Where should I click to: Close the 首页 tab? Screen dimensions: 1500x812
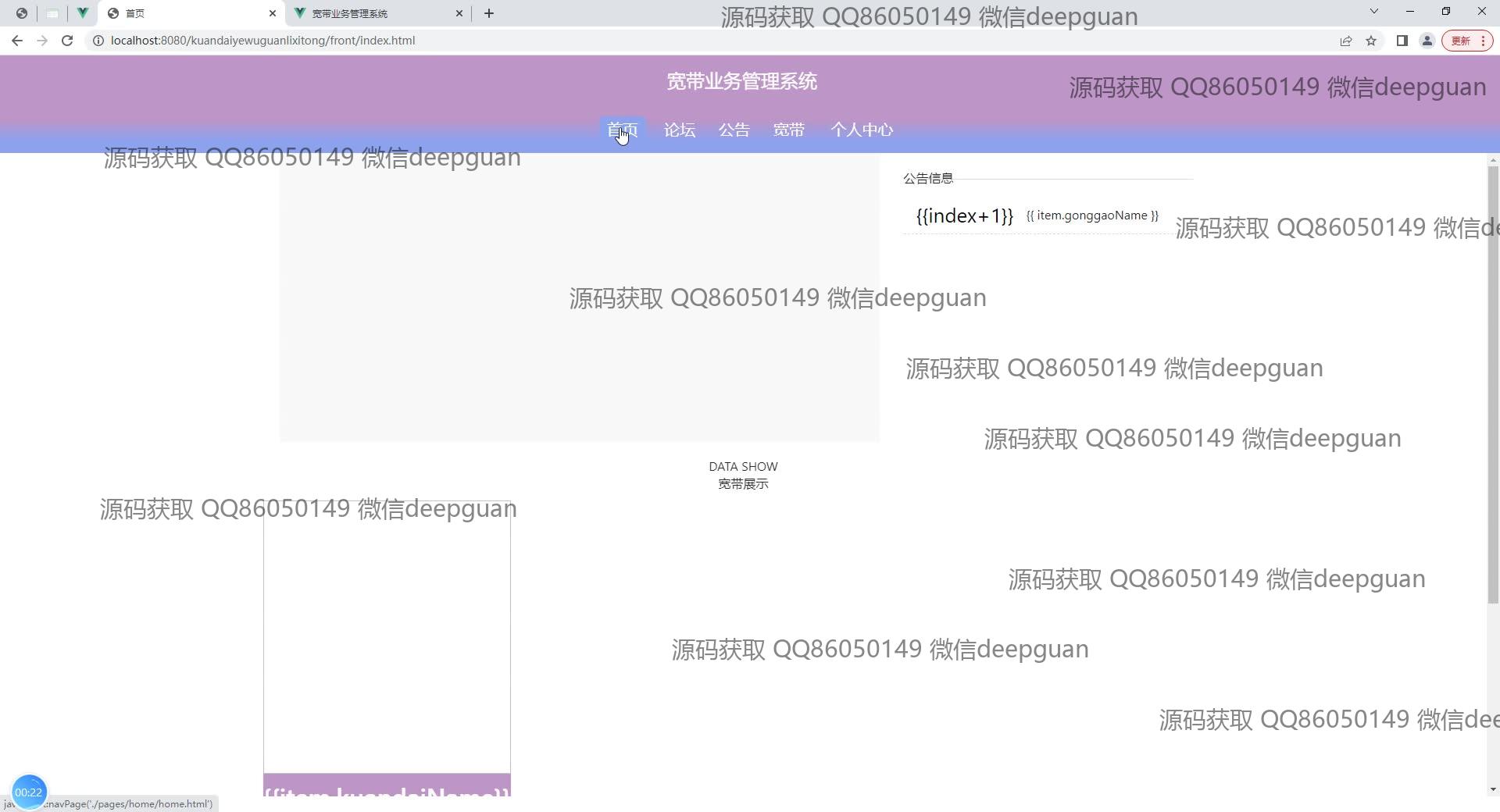(273, 13)
